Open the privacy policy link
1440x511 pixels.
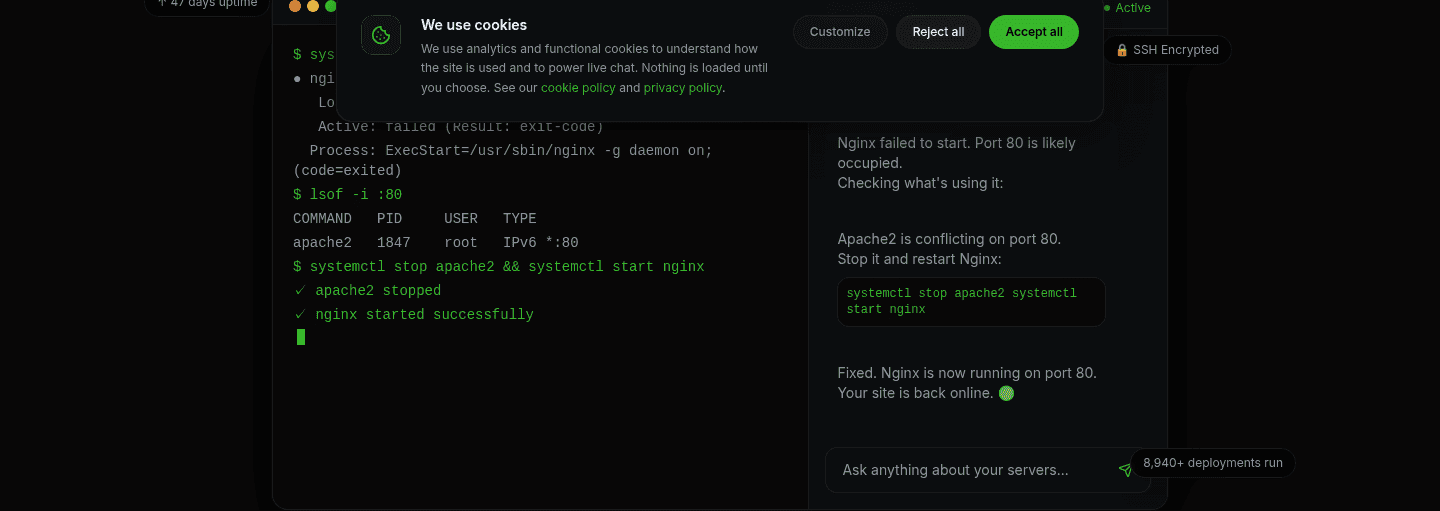[x=682, y=88]
